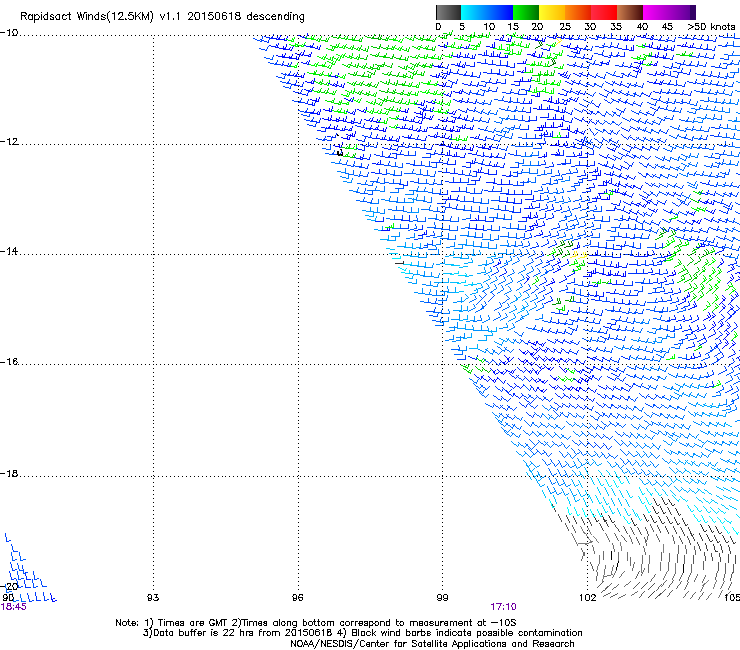Click the 'Data buffer is 22 hrs' note
Screen dimensions: 740x650
tap(362, 633)
